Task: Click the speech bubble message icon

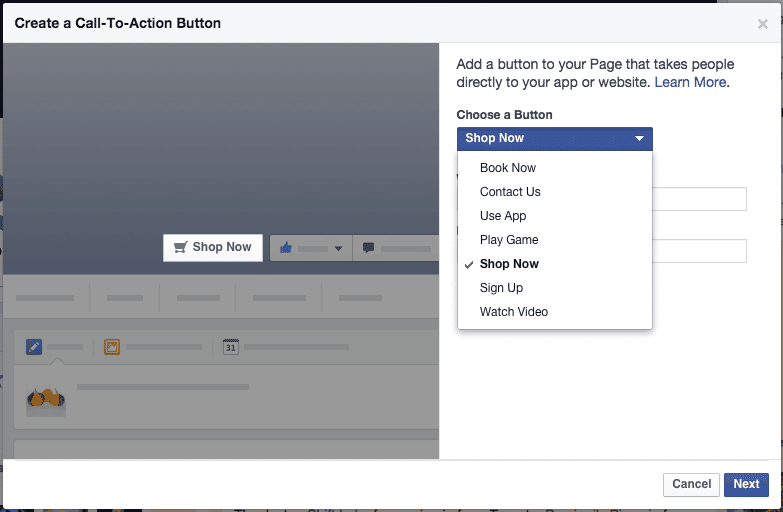Action: click(x=369, y=248)
